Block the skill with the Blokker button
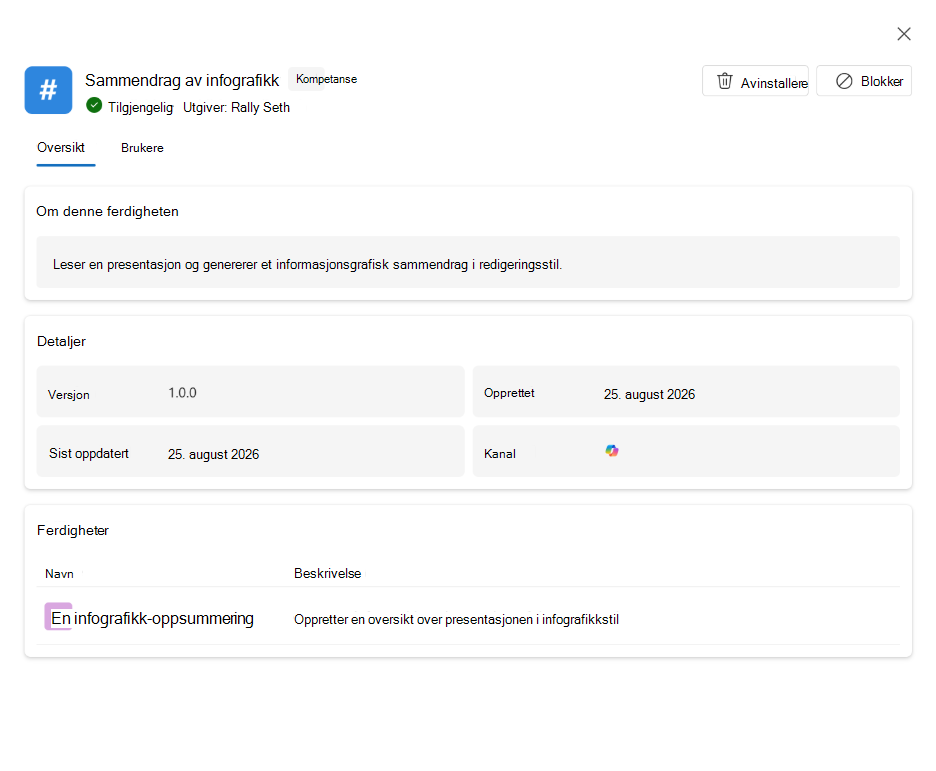This screenshot has width=936, height=771. click(x=864, y=81)
